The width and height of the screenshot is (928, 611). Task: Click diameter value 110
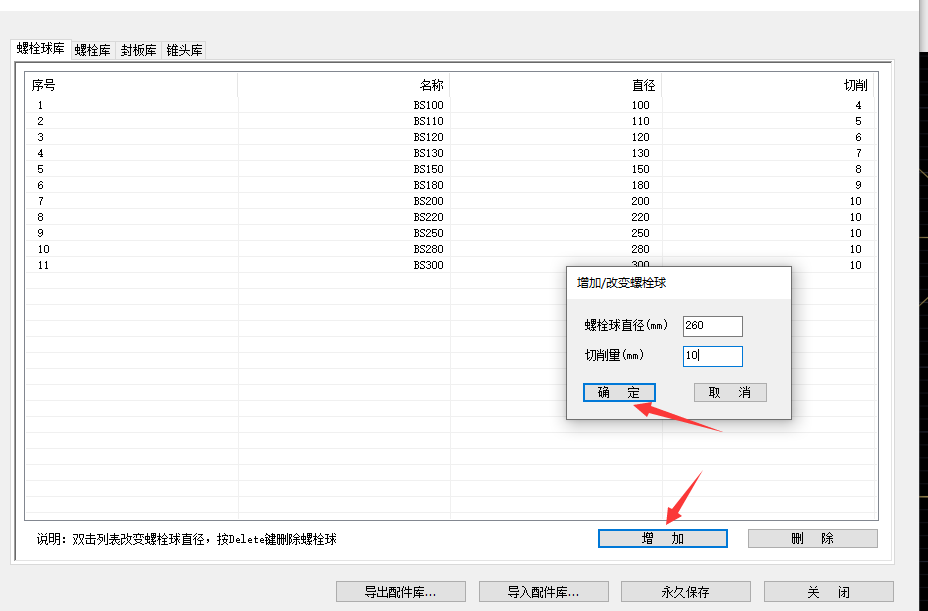(640, 121)
